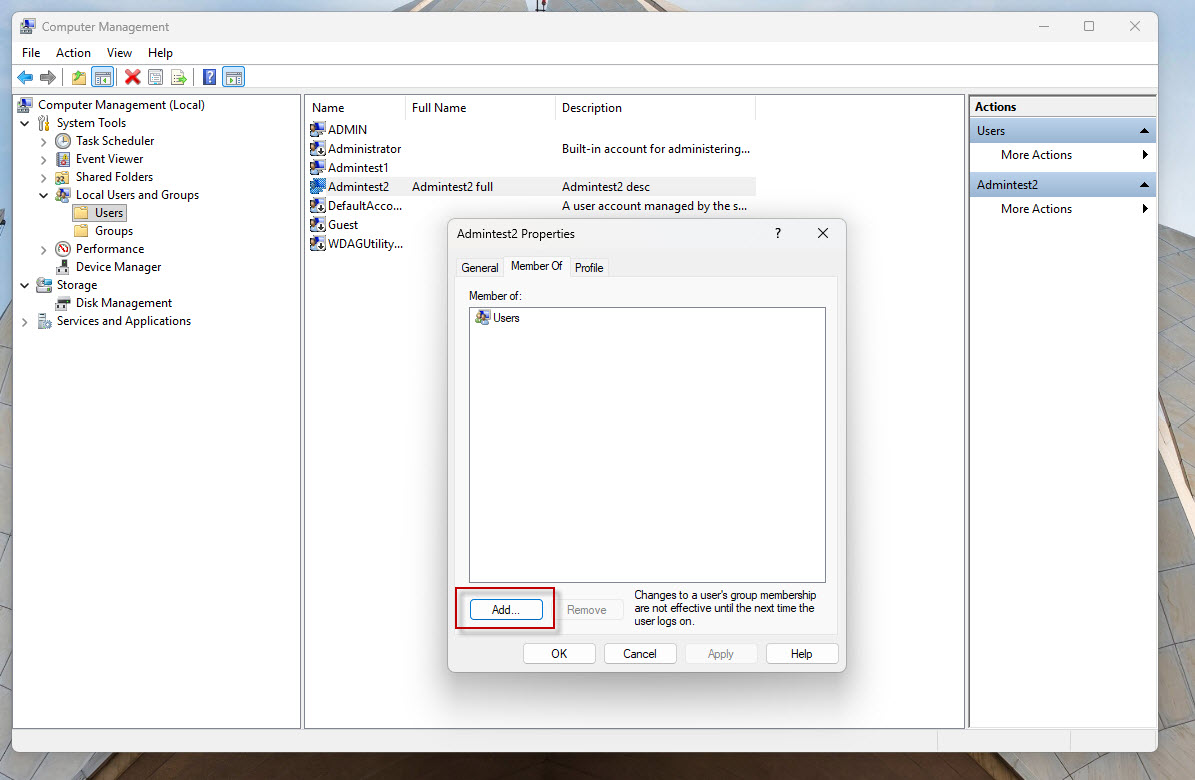The width and height of the screenshot is (1195, 780).
Task: Toggle Show/Hide Console Tree toolbar icon
Action: (102, 77)
